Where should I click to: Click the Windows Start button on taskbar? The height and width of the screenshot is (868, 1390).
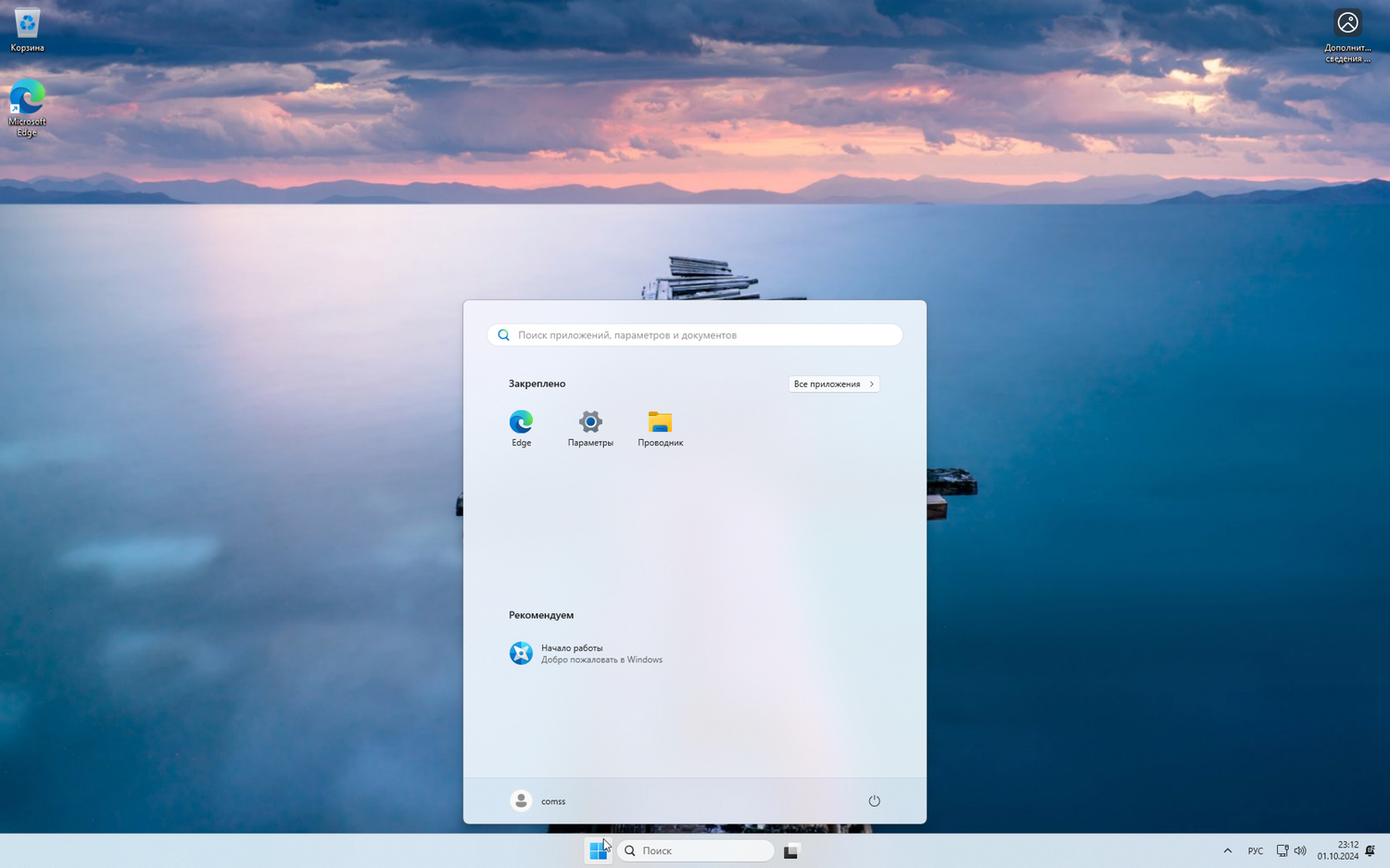599,850
